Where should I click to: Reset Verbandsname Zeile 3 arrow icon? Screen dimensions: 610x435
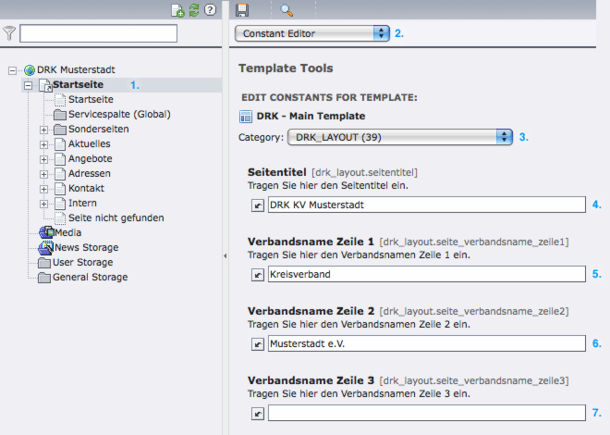pos(258,414)
